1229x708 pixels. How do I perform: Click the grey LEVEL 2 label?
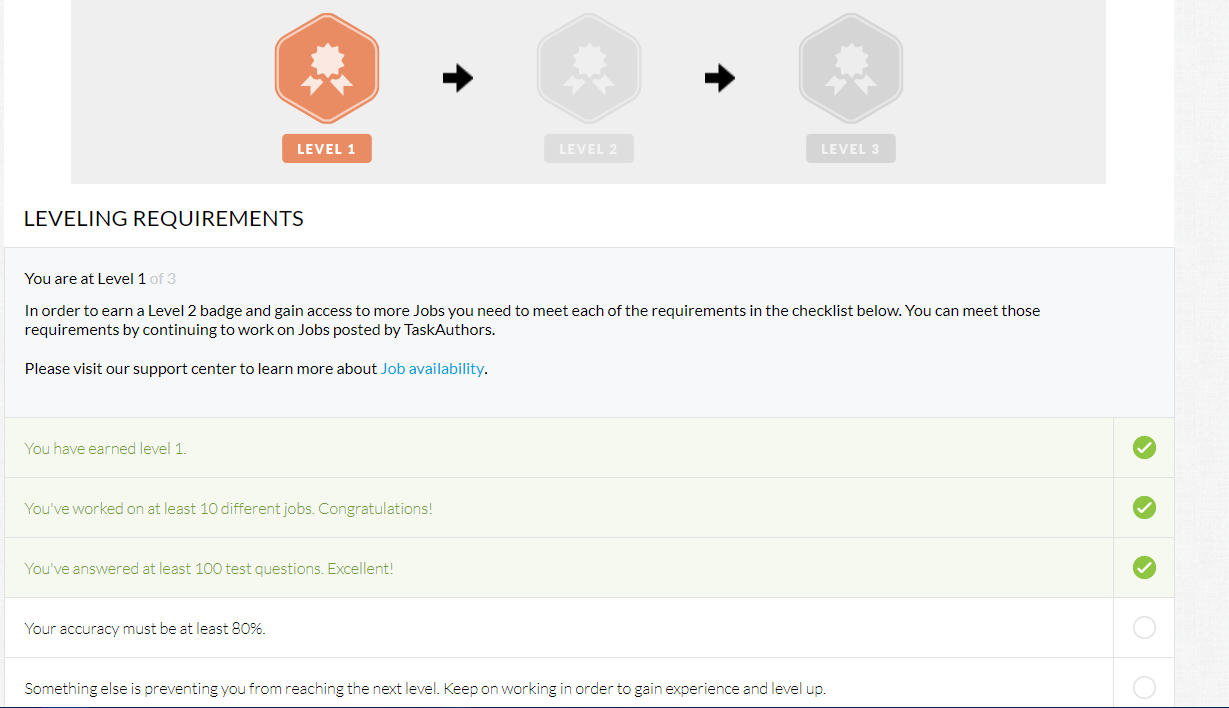[x=589, y=149]
